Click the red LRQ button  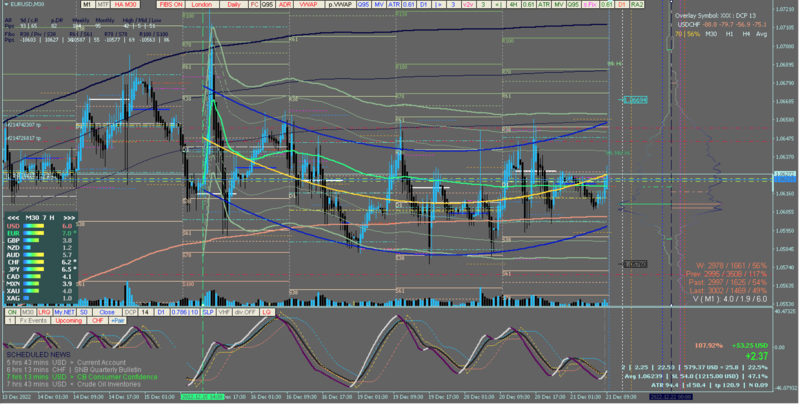[x=44, y=312]
